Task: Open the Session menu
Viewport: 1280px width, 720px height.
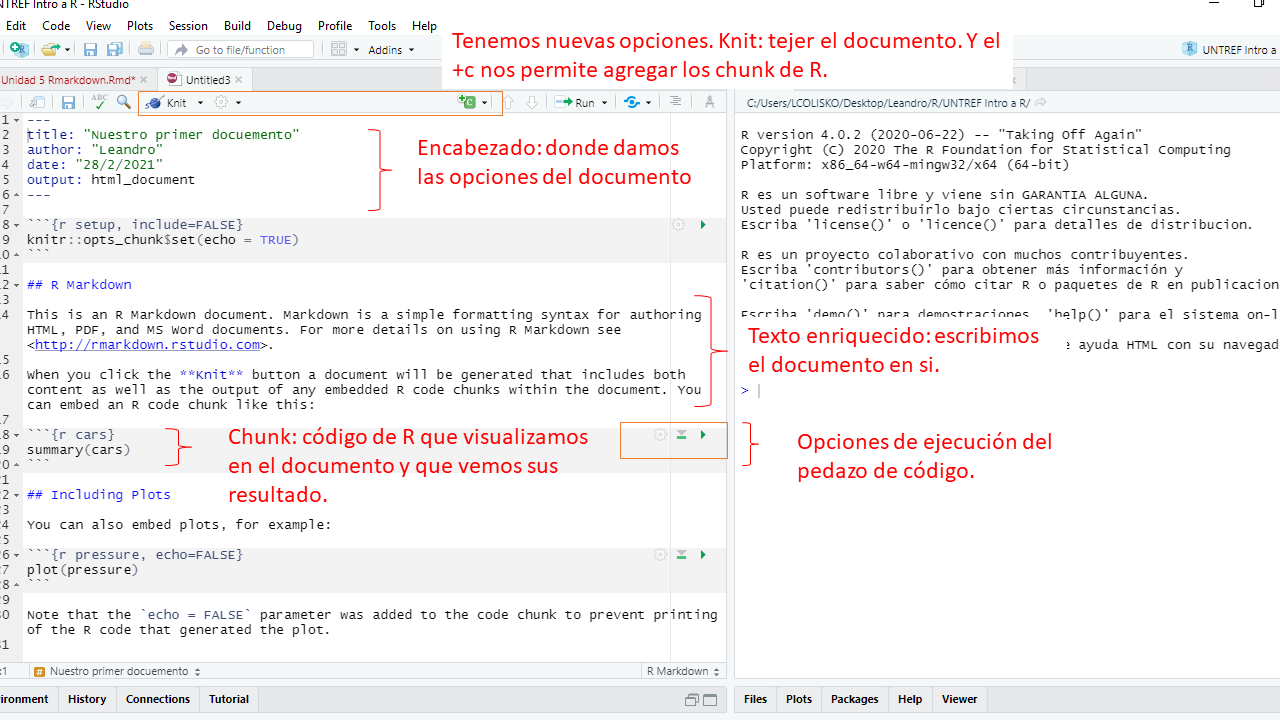Action: tap(188, 26)
